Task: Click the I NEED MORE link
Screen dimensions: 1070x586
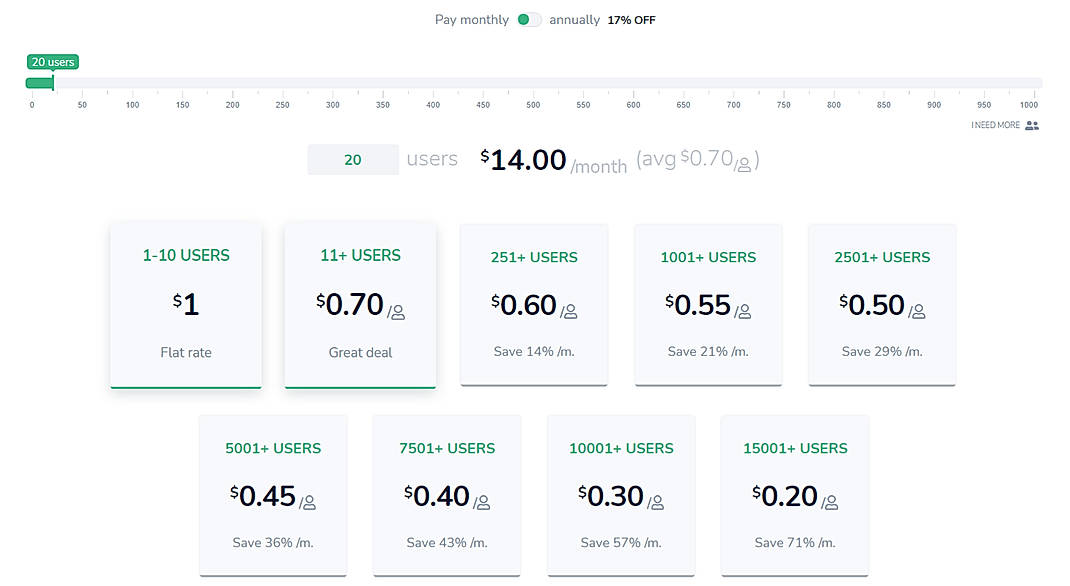Action: (994, 125)
